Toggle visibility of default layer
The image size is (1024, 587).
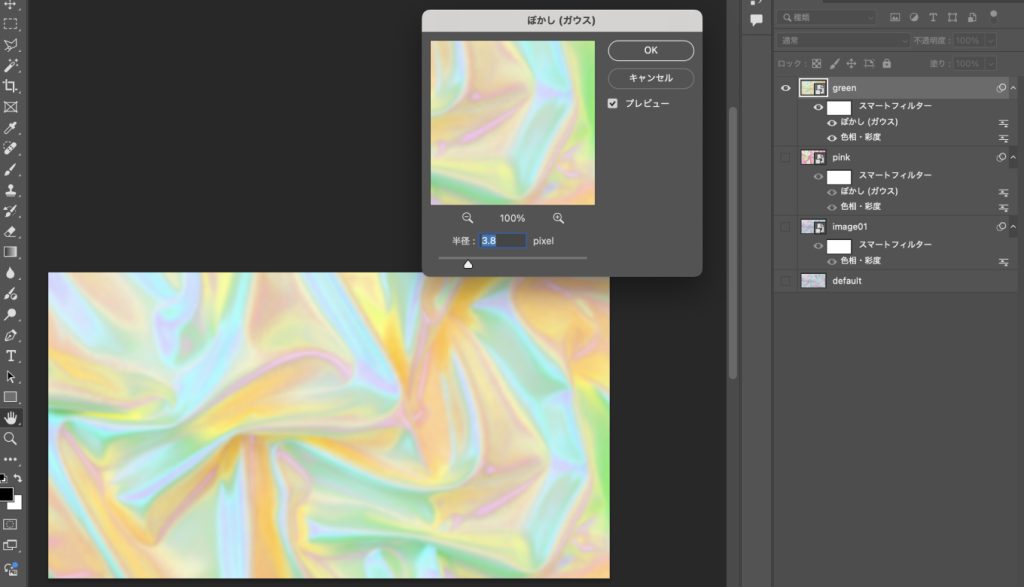785,281
